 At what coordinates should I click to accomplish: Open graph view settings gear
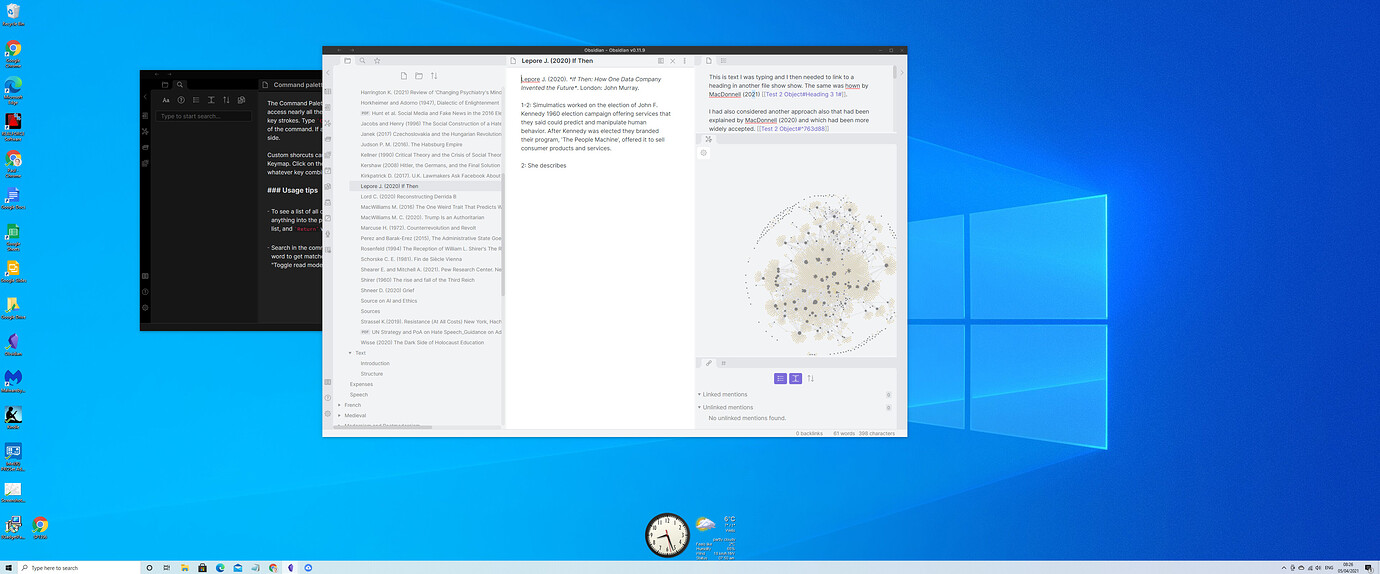click(703, 153)
